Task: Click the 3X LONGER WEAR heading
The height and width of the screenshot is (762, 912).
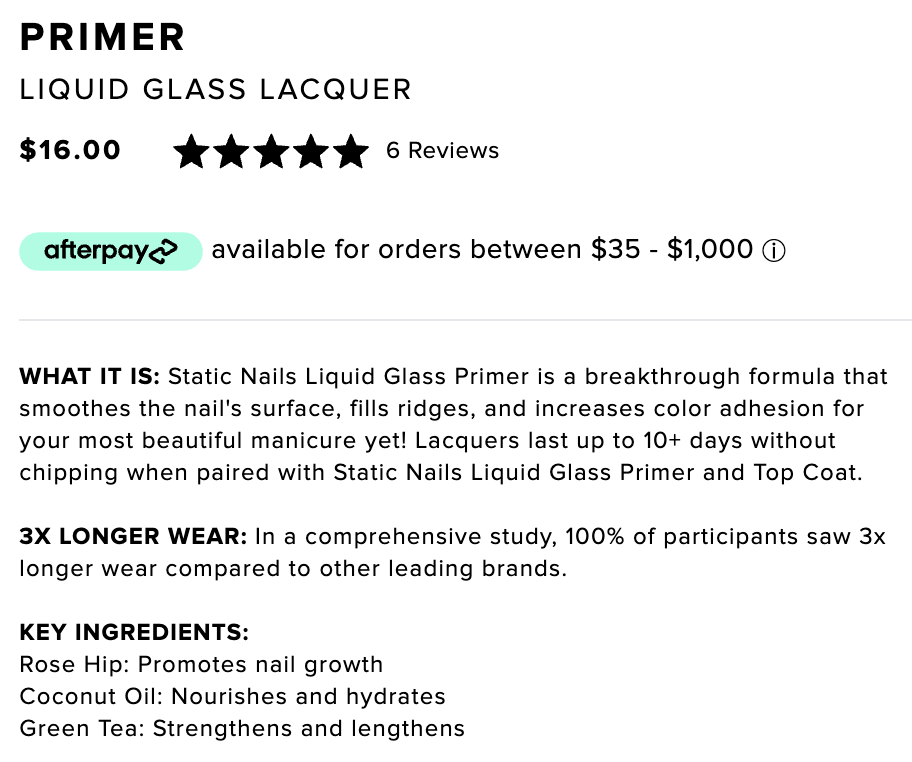Action: tap(133, 536)
